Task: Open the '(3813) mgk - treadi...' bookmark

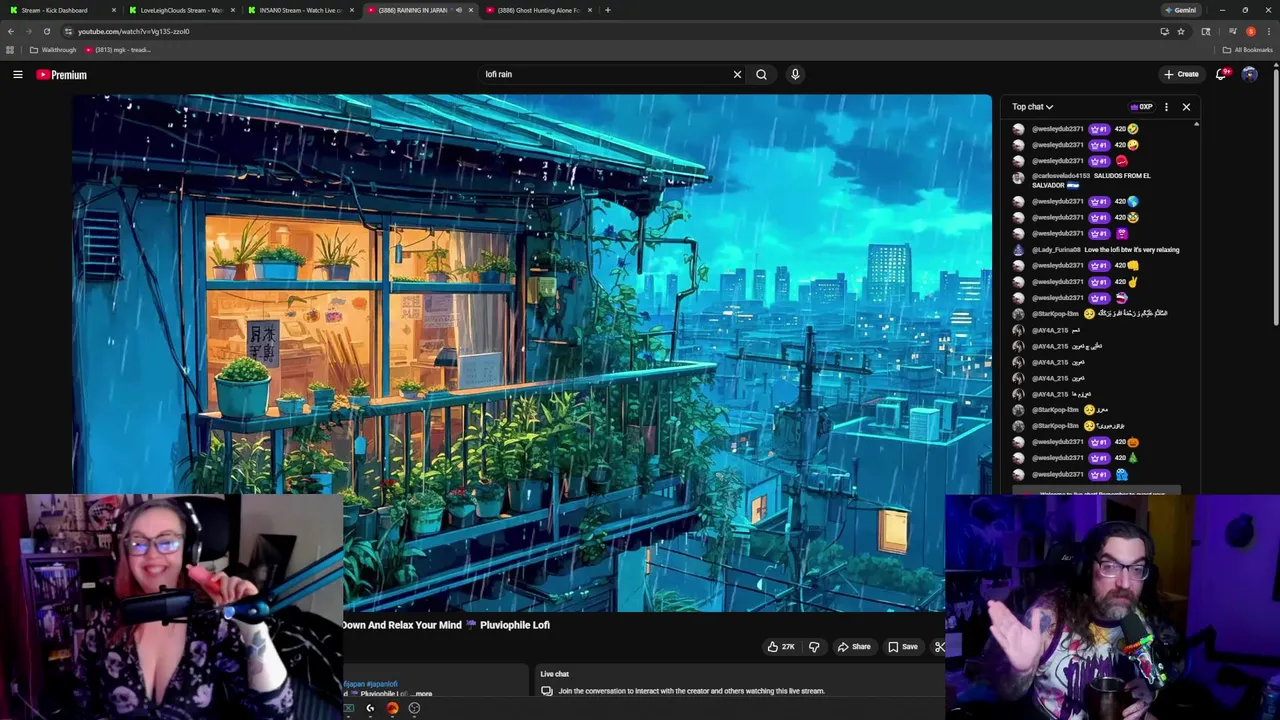Action: [x=117, y=50]
